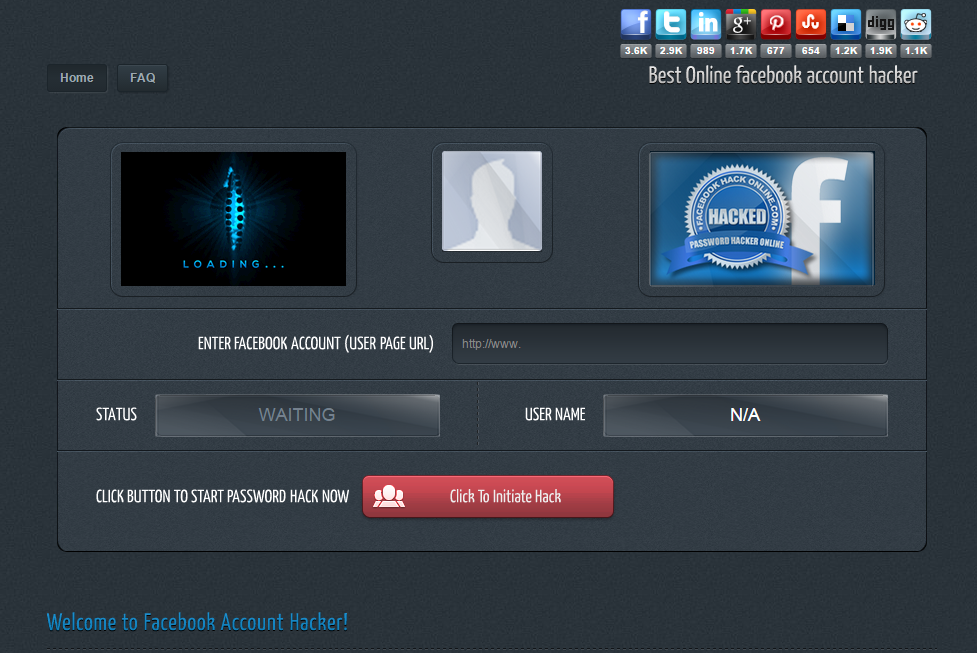Click the 1.9K Digg share count
Screen dimensions: 977x653
click(x=880, y=50)
